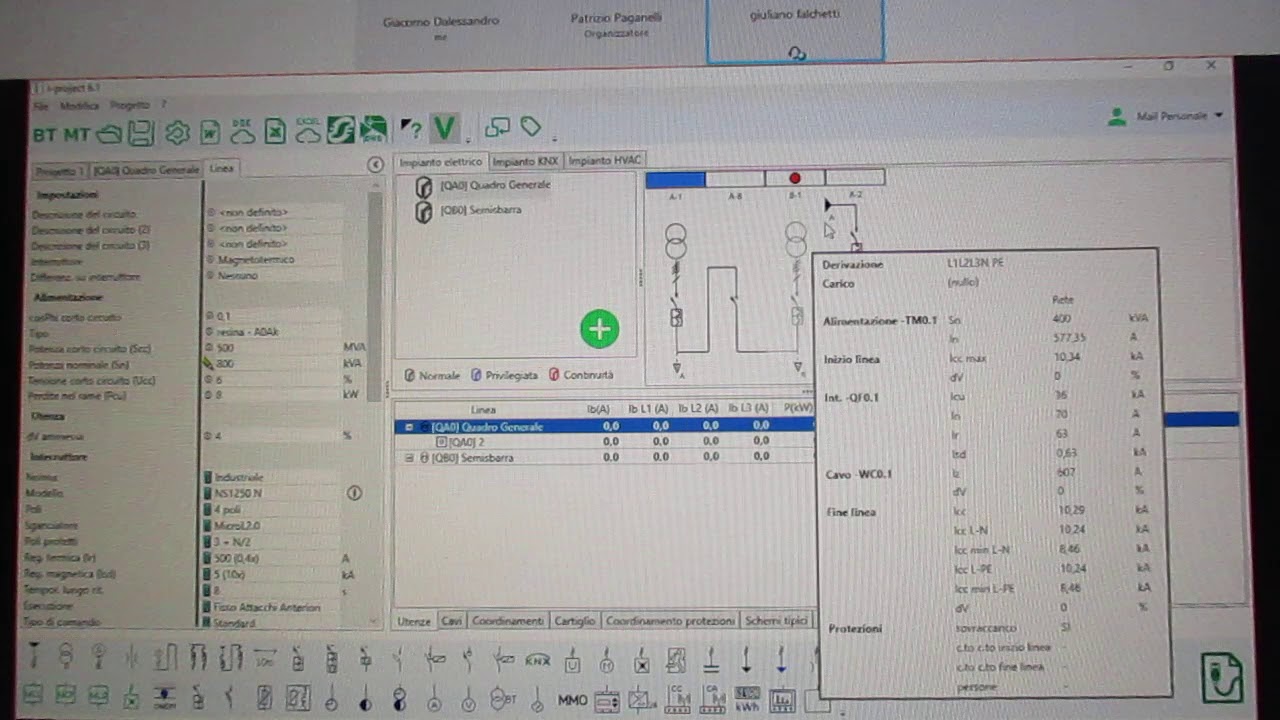
Task: Collapse the [QA0] Quadro Generale table row
Action: pyautogui.click(x=409, y=427)
